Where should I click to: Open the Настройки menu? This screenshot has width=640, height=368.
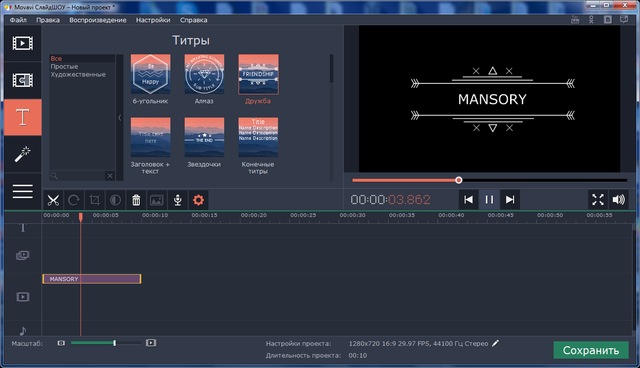tap(153, 20)
